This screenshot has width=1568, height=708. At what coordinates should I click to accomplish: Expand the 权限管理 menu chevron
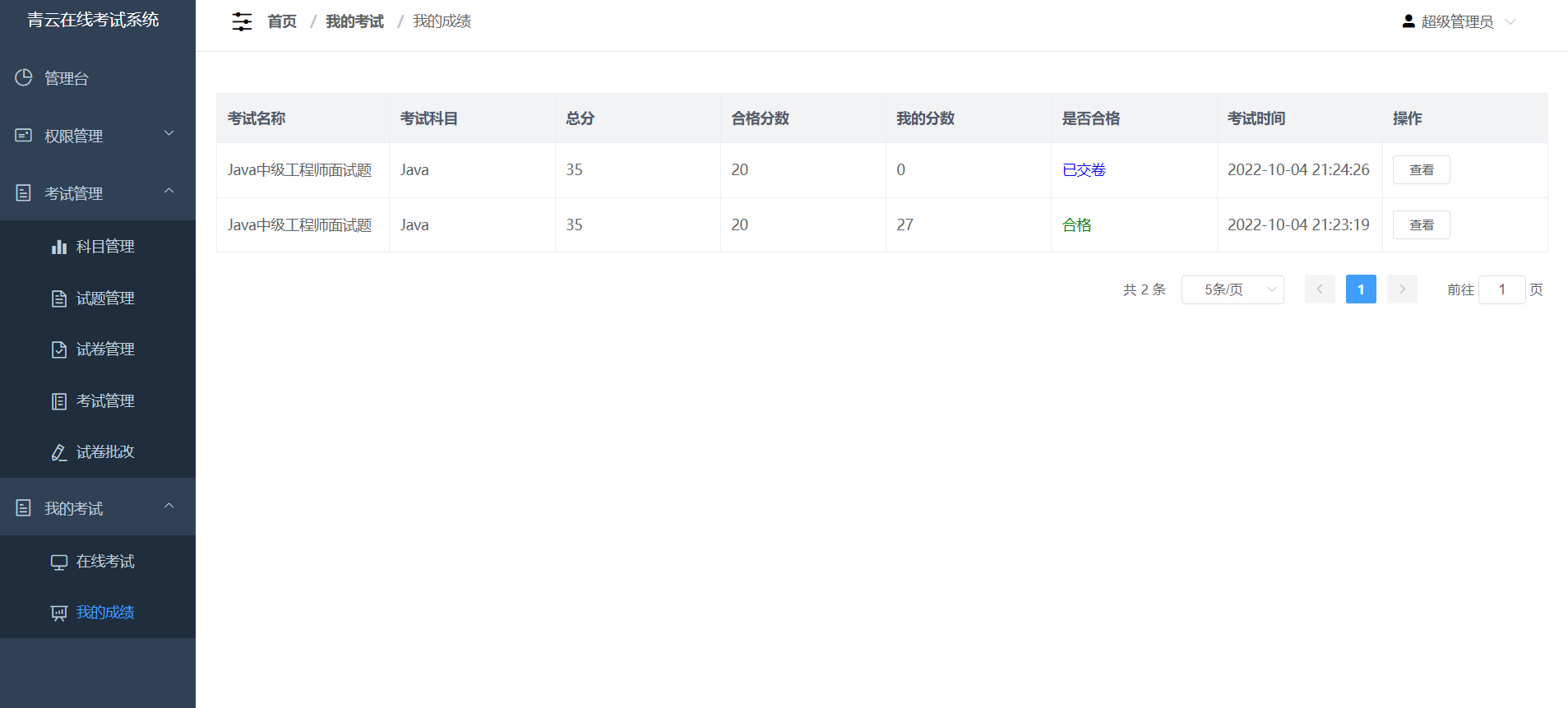pos(169,133)
